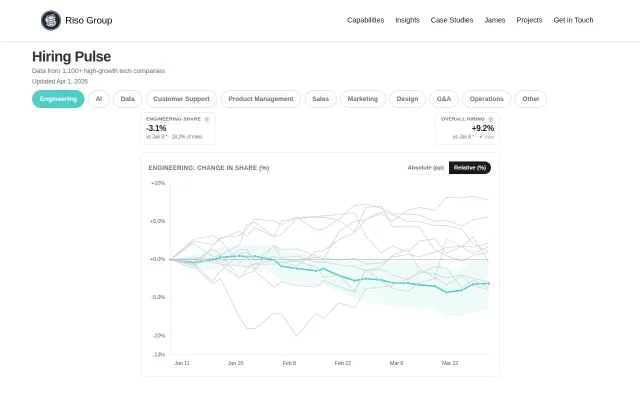
Task: Click the Mar 22 axis label
Action: tap(450, 363)
